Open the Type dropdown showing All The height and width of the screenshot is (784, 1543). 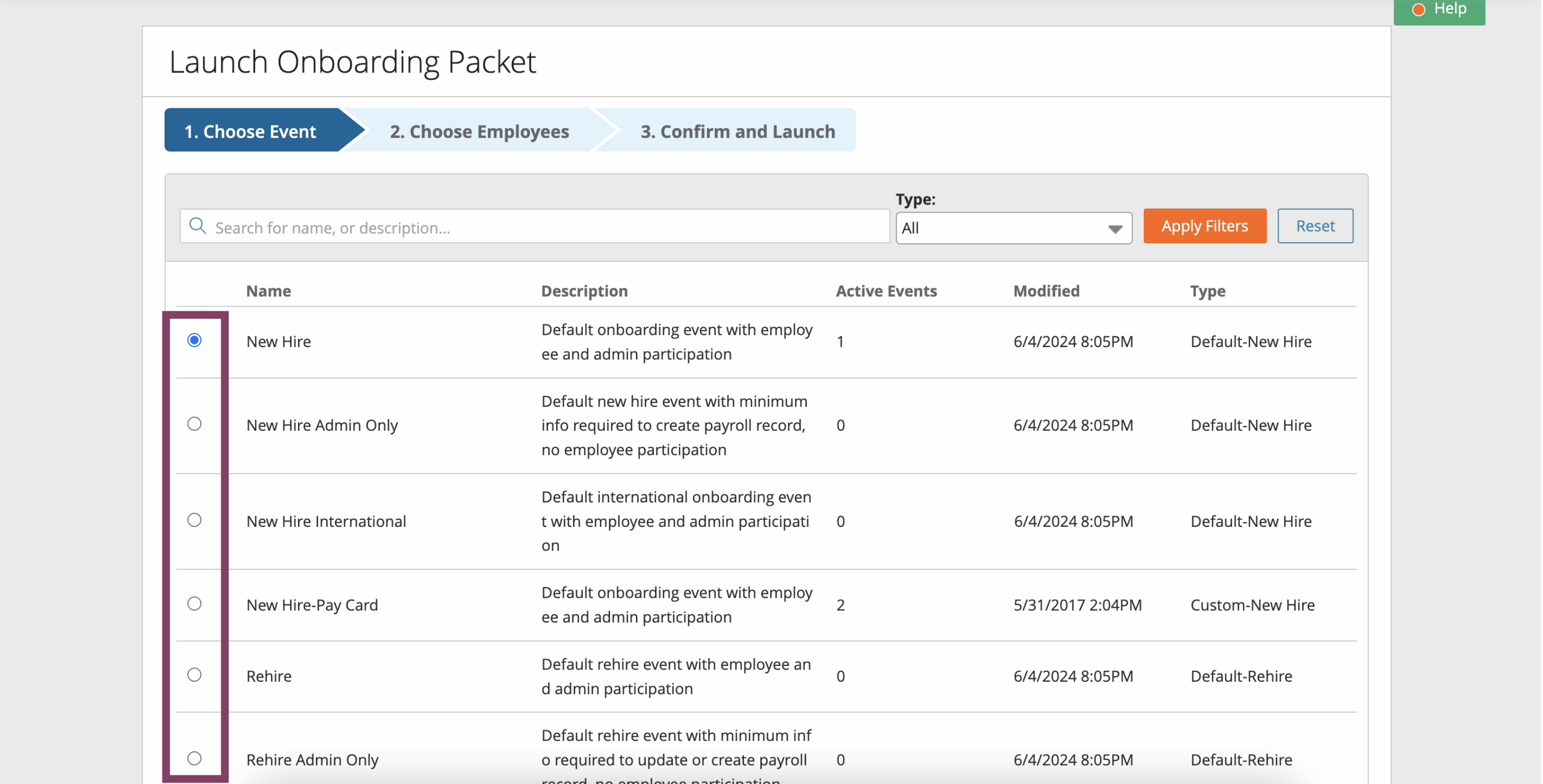1013,227
